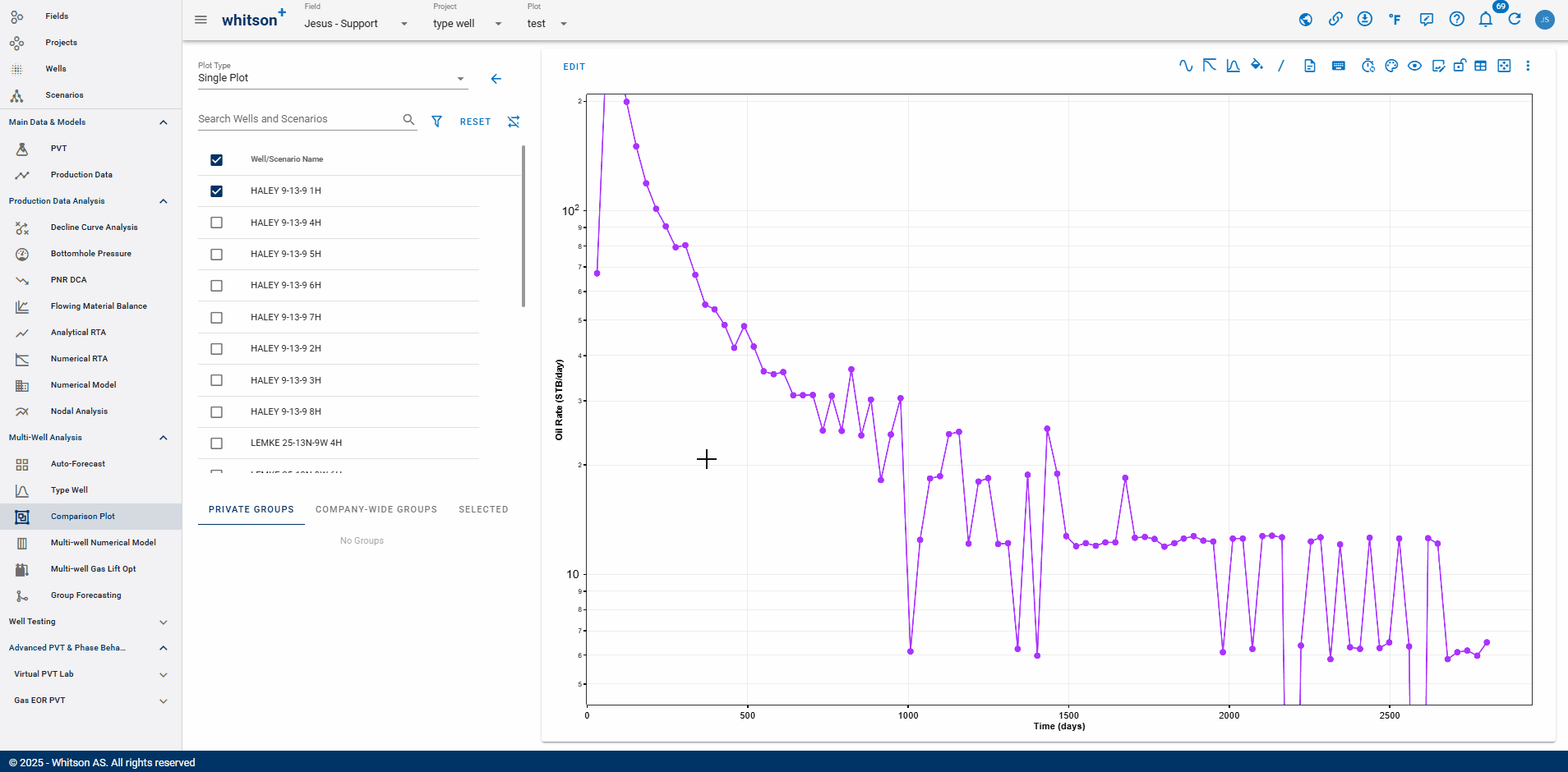Collapse the Multi-Well Analysis section
1568x772 pixels.
162,437
